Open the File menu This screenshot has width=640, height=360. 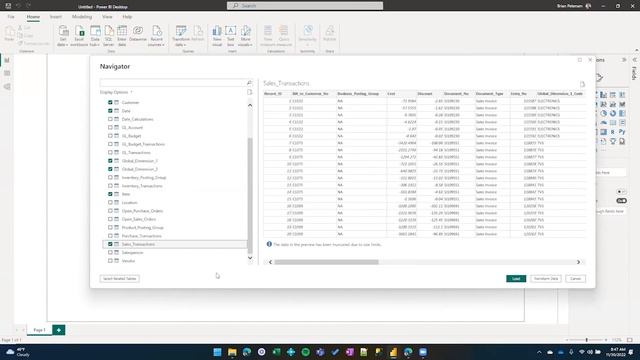coord(11,17)
